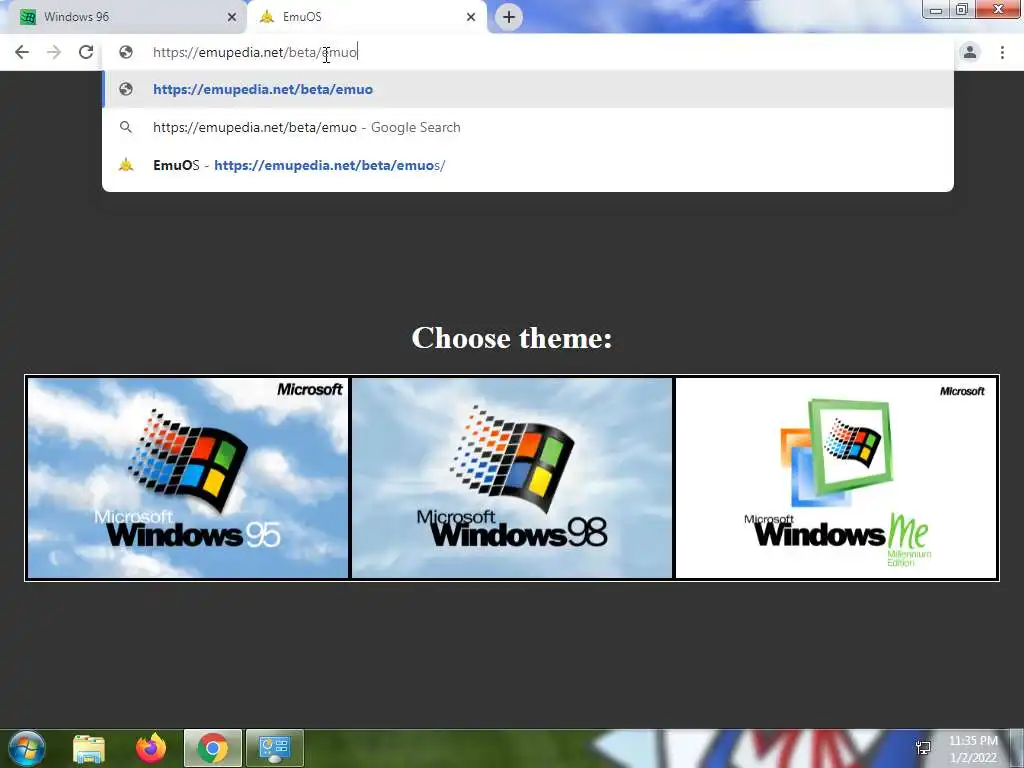Click the network icon in the system tray
Viewport: 1024px width, 768px height.
[x=923, y=748]
